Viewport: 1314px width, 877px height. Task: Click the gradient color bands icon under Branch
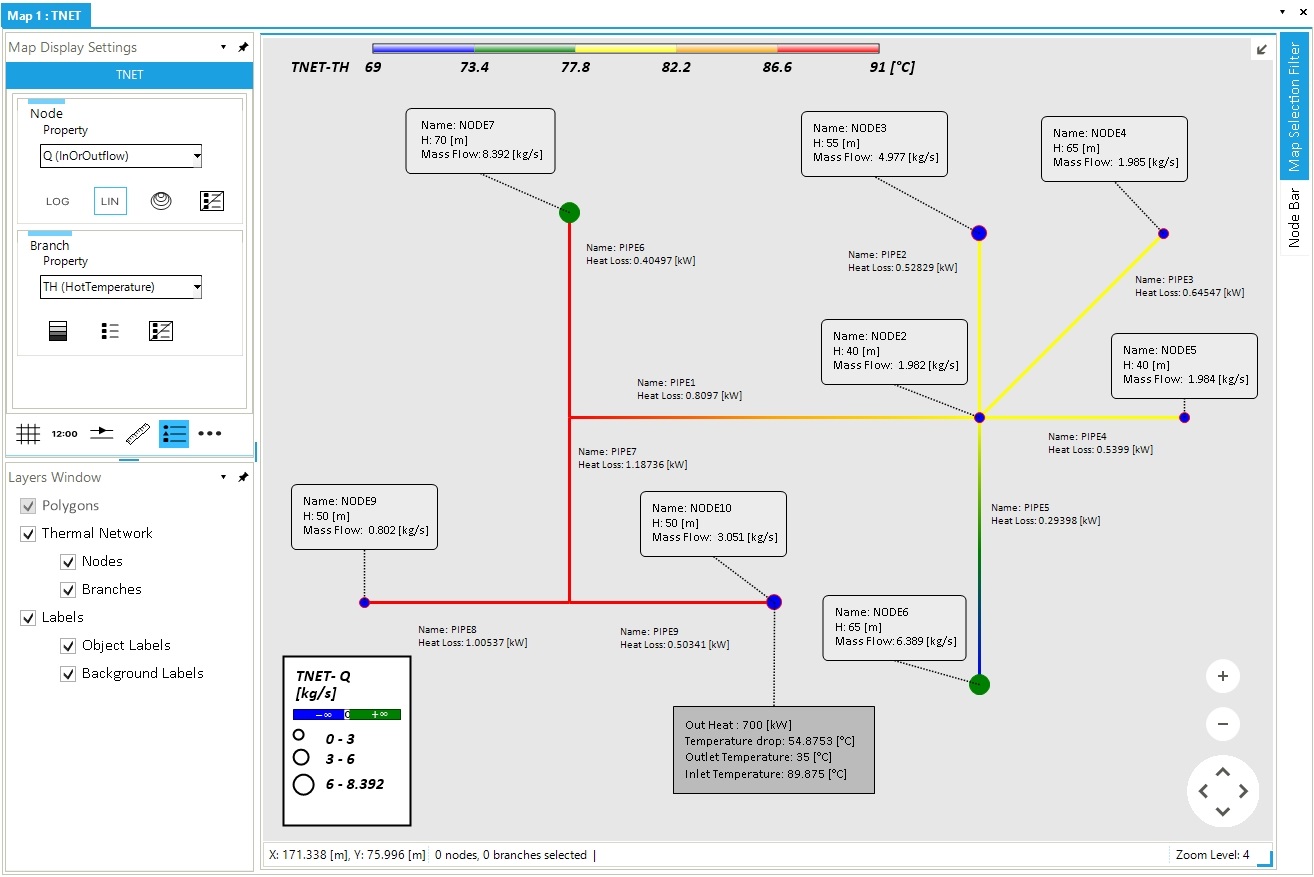[x=58, y=331]
